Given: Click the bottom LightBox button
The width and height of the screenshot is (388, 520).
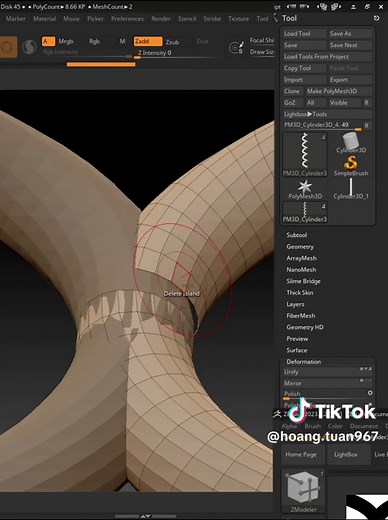Looking at the screenshot, I should coord(349,454).
